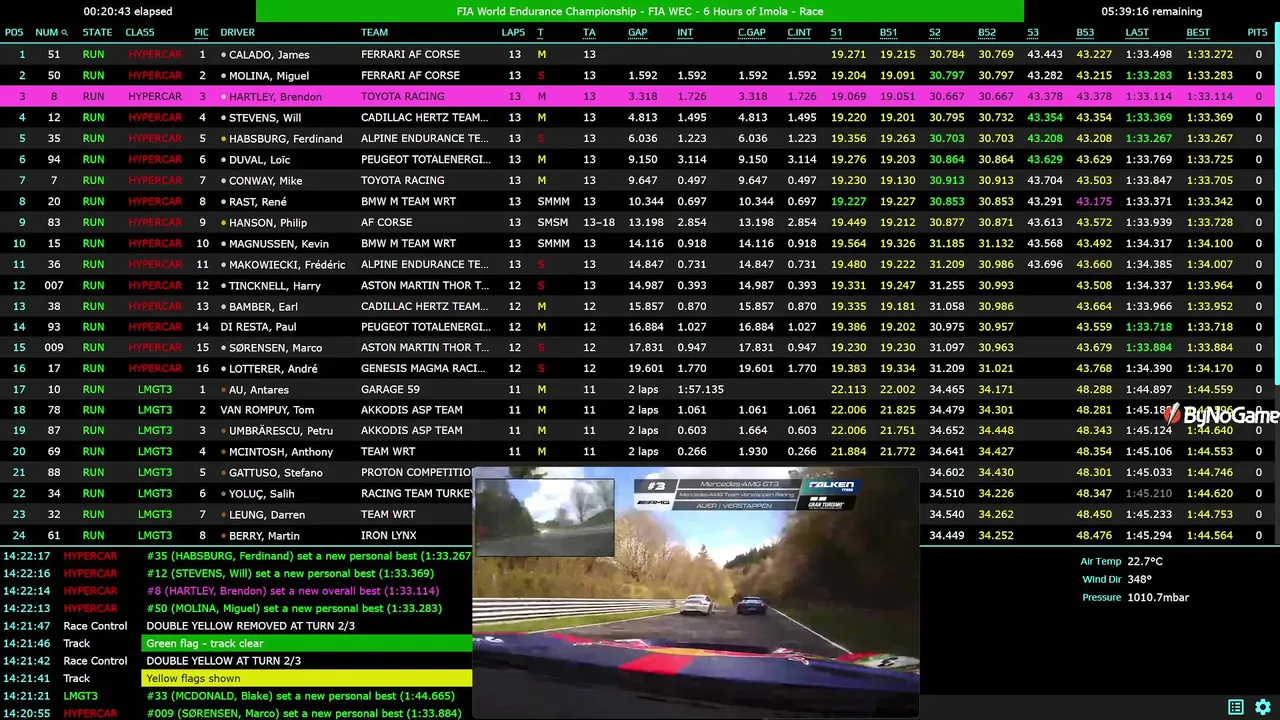Click the LAPS column header
Screen dimensions: 1280x720
tap(513, 33)
